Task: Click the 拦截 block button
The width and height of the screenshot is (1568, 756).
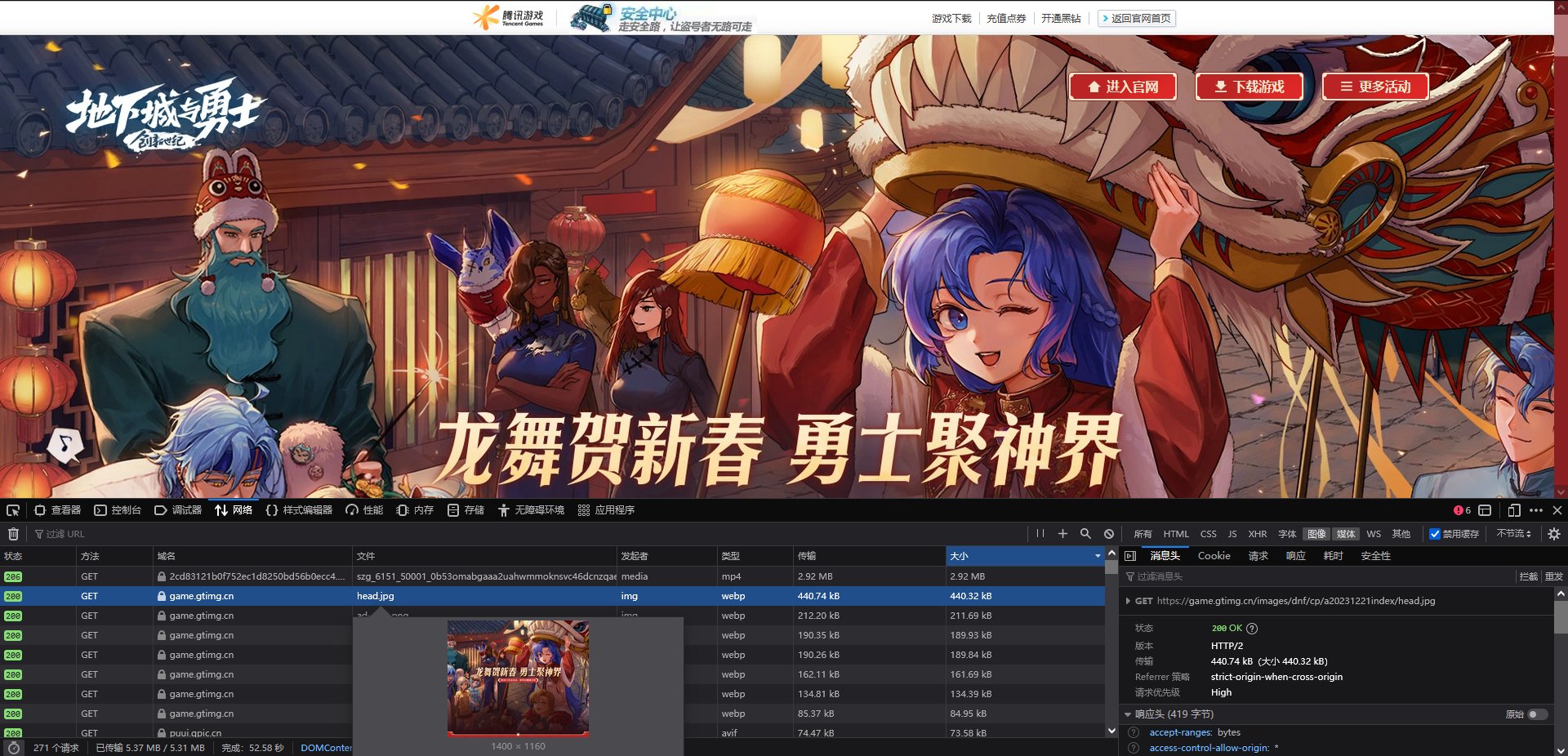Action: click(1528, 576)
